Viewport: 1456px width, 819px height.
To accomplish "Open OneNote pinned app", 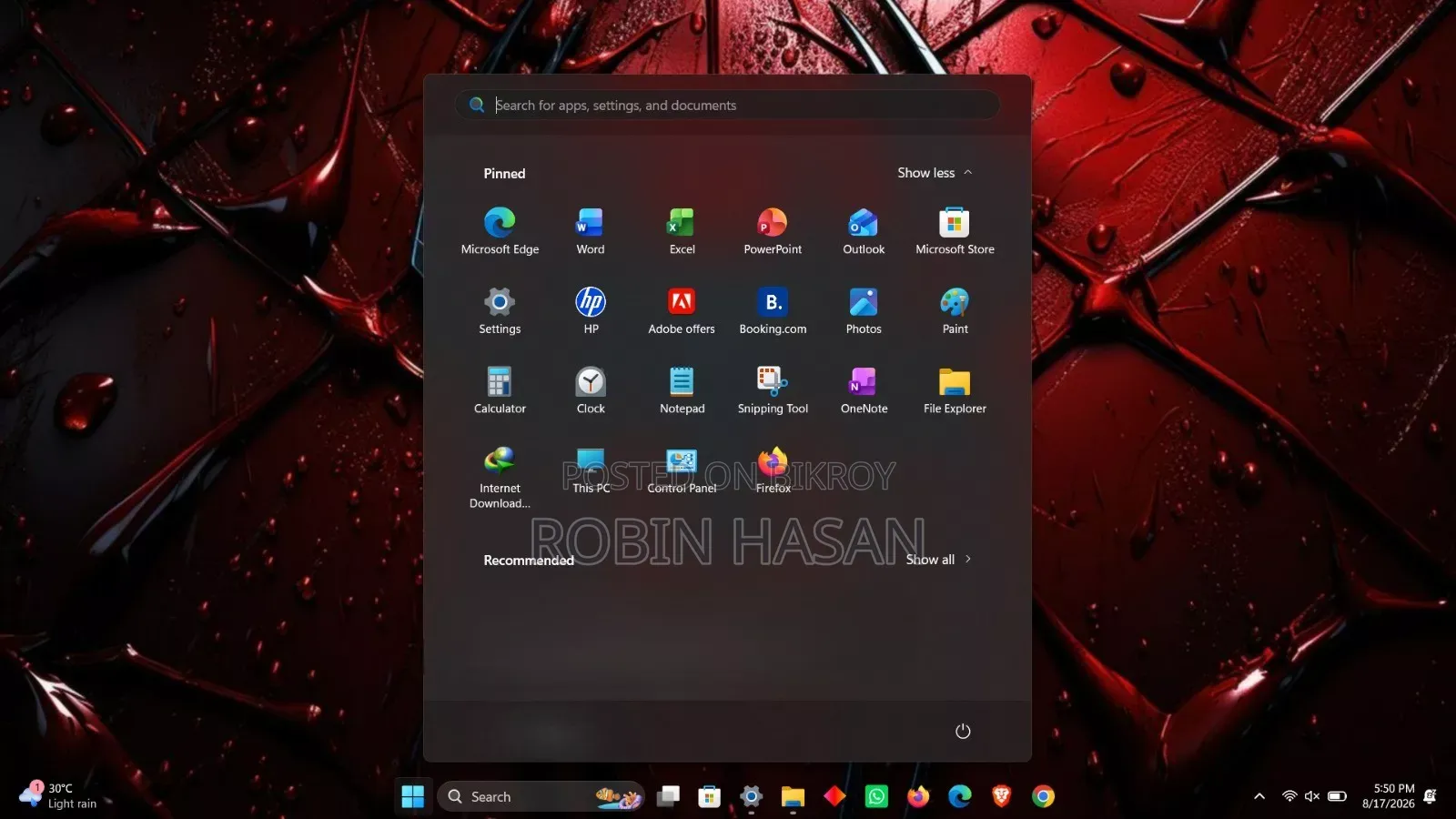I will [x=864, y=390].
